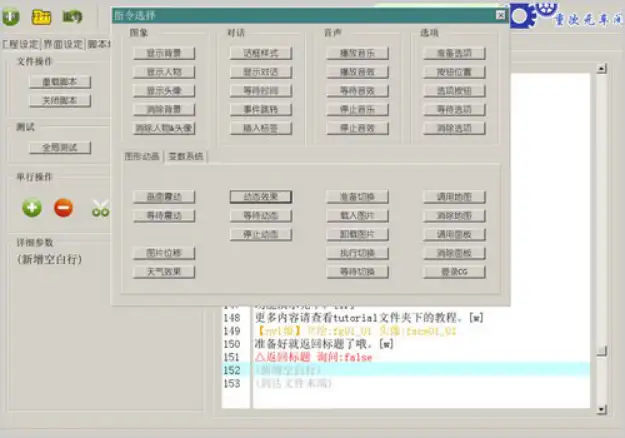
Task: Click the 停止音乐 button
Action: 358,110
